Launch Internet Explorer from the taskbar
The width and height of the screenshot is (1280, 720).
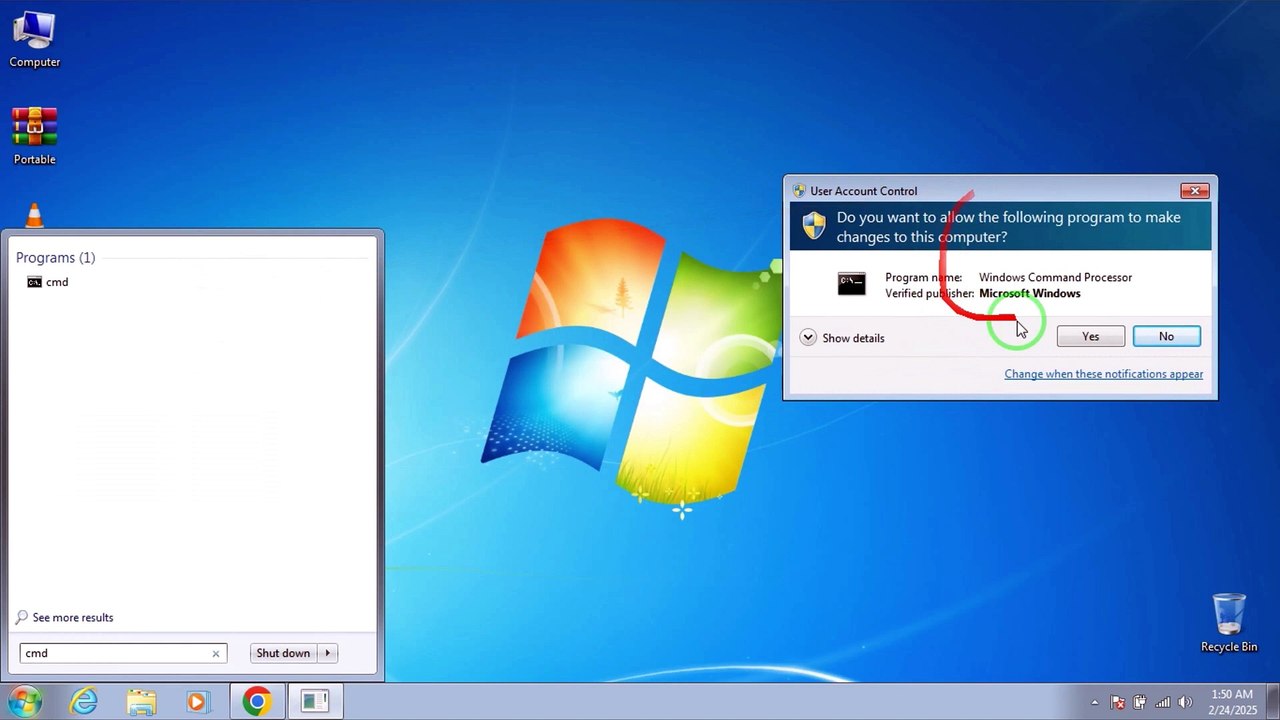click(84, 702)
